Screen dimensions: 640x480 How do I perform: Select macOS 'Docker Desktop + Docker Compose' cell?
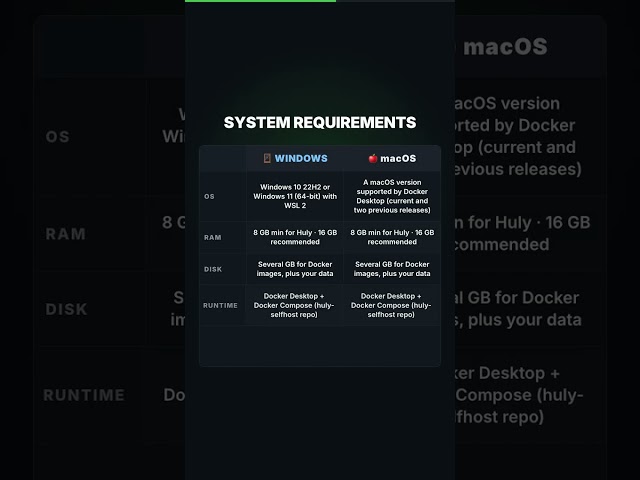point(391,305)
